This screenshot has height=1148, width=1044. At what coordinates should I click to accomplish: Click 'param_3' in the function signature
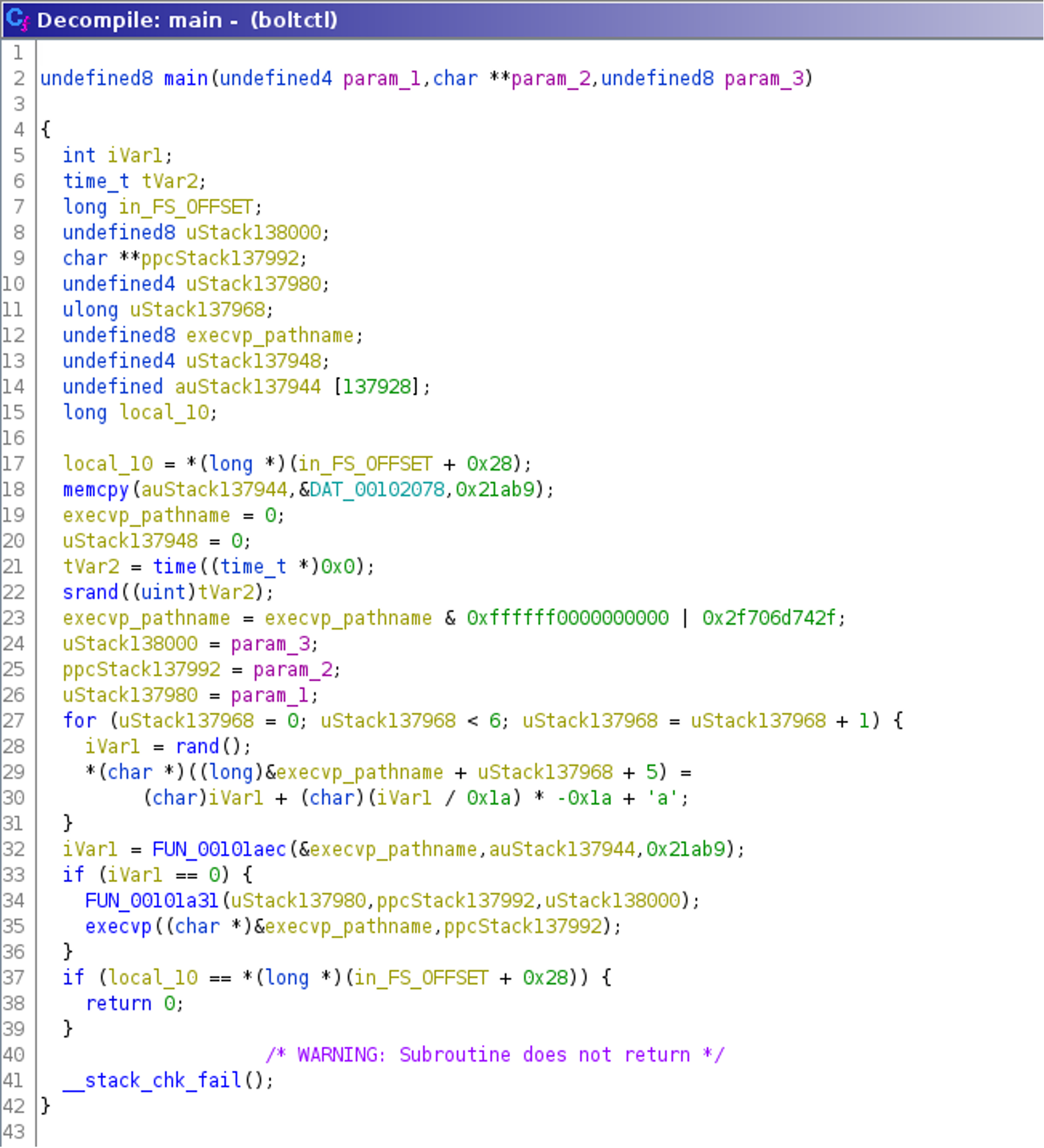pyautogui.click(x=764, y=78)
